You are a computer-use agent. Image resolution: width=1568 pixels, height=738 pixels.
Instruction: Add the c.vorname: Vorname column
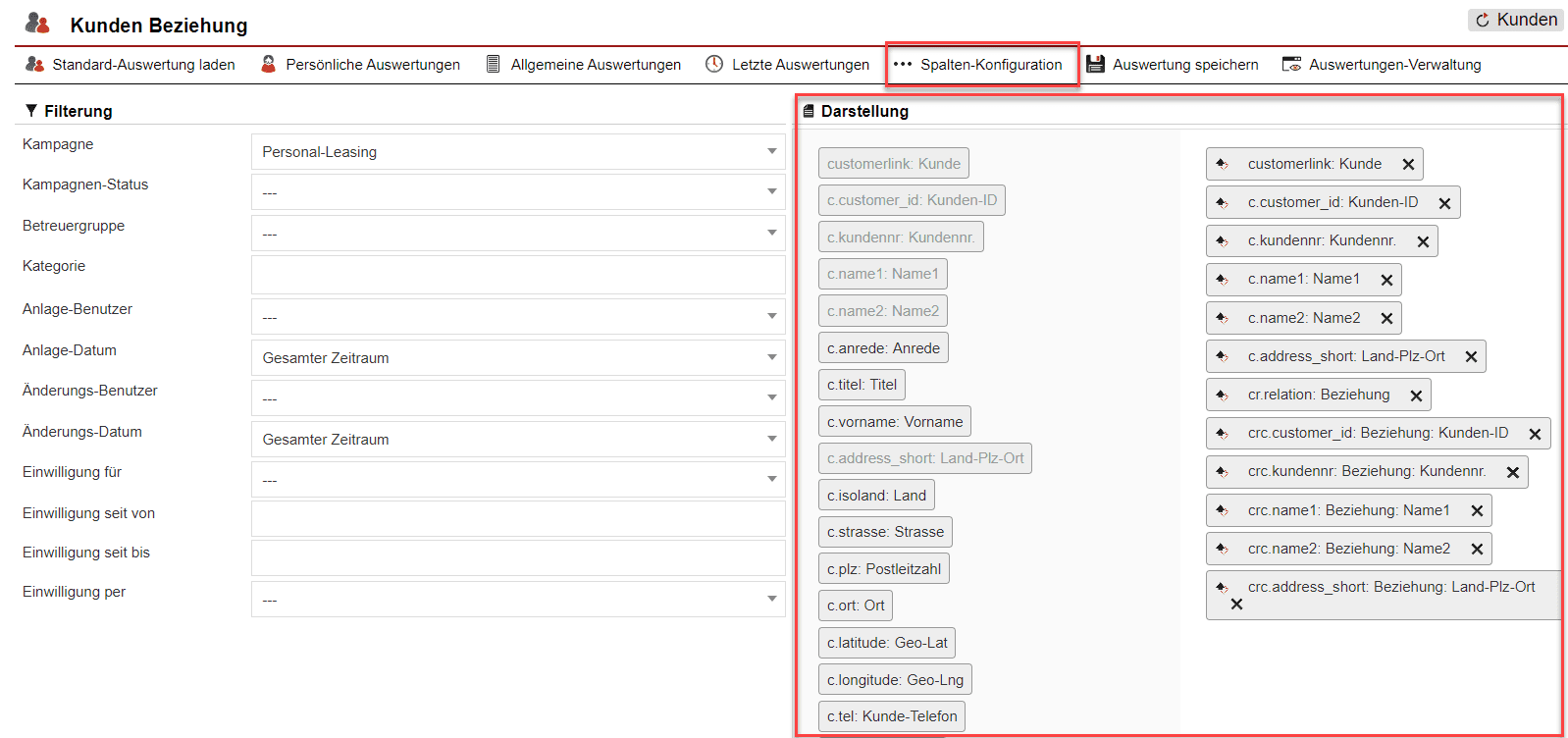(x=894, y=422)
